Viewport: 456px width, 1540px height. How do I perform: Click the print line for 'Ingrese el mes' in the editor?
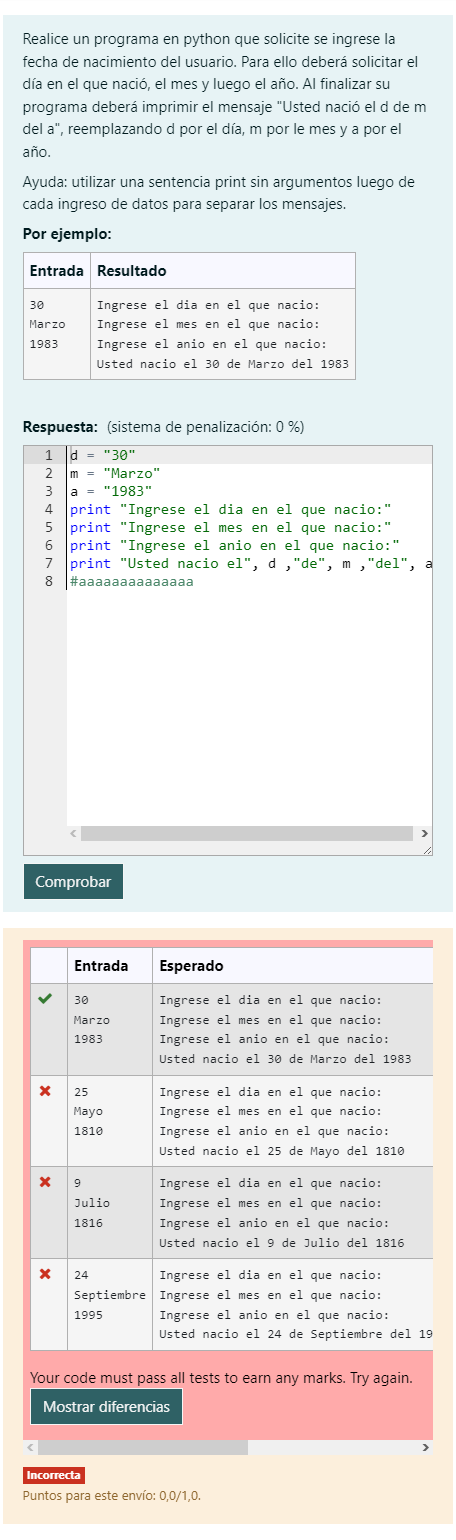[x=231, y=527]
